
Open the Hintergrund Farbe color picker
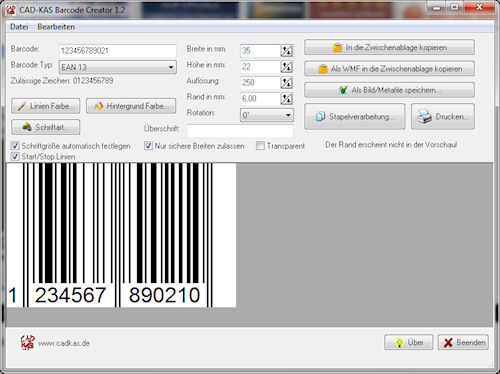pyautogui.click(x=131, y=106)
